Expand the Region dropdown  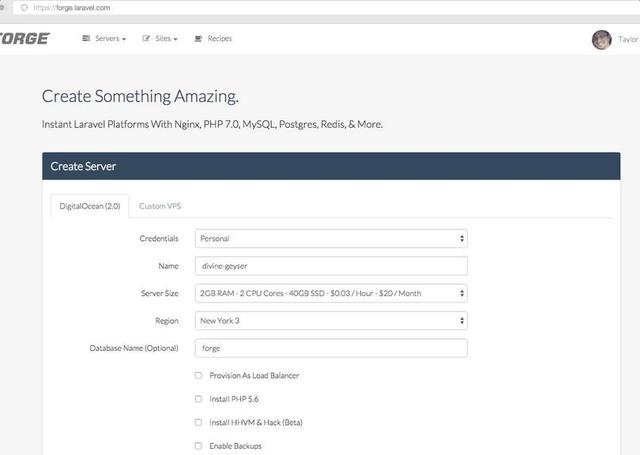tap(330, 321)
